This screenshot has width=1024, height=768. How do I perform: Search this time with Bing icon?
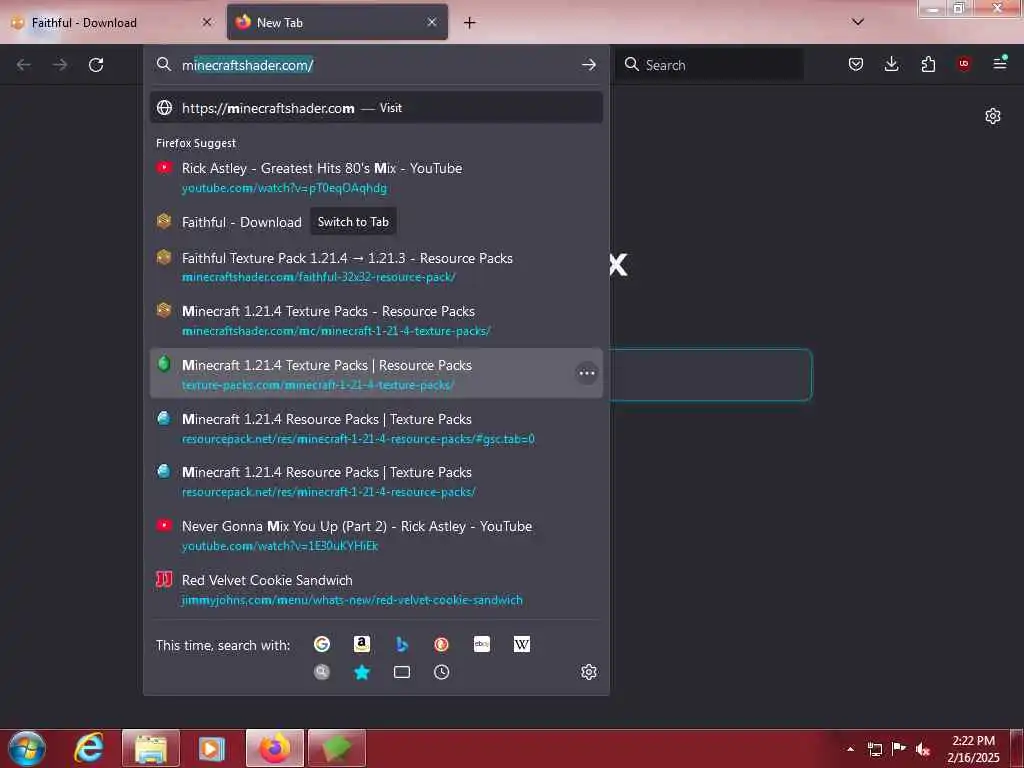point(402,645)
